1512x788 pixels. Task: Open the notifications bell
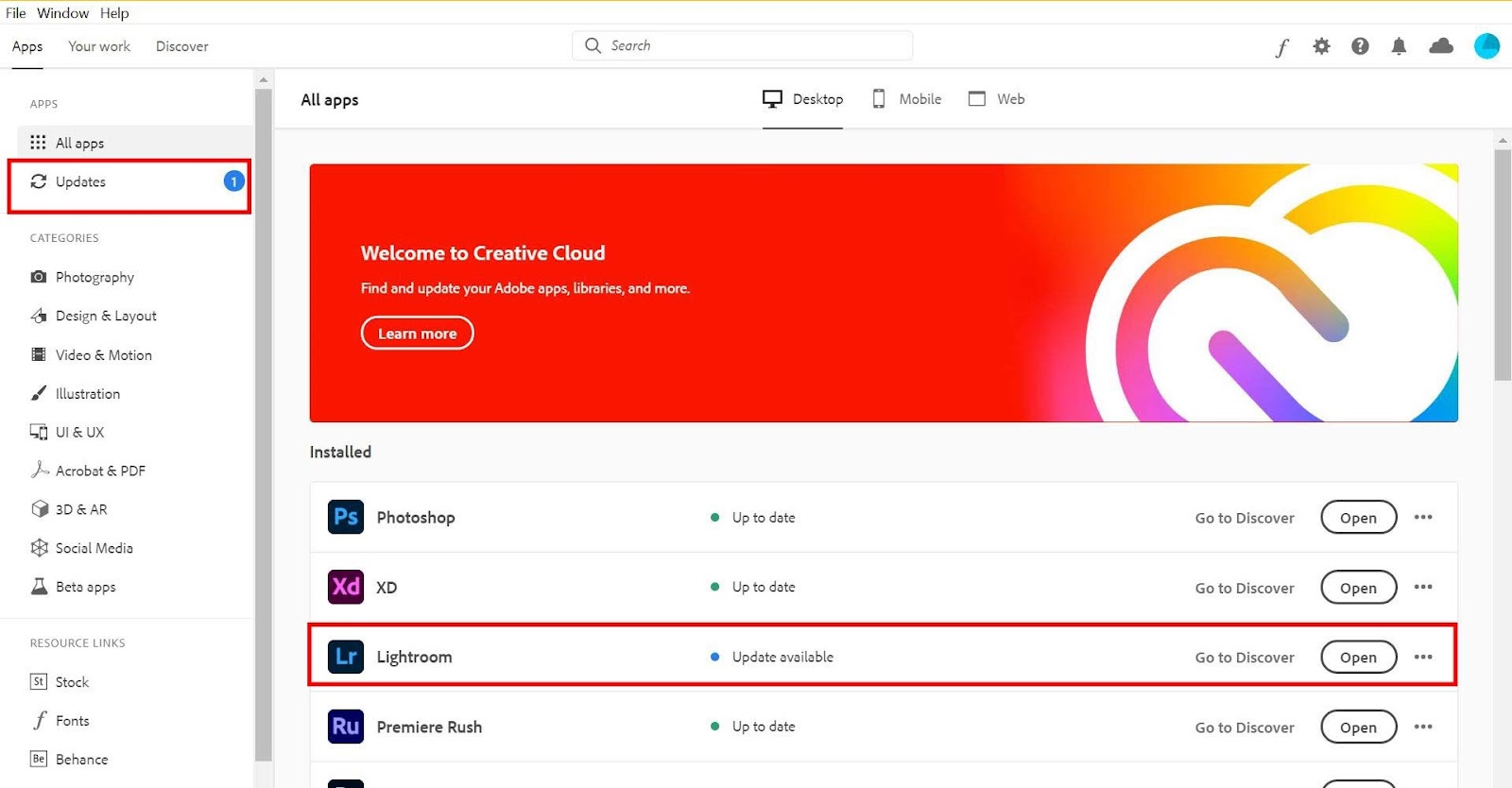tap(1399, 46)
